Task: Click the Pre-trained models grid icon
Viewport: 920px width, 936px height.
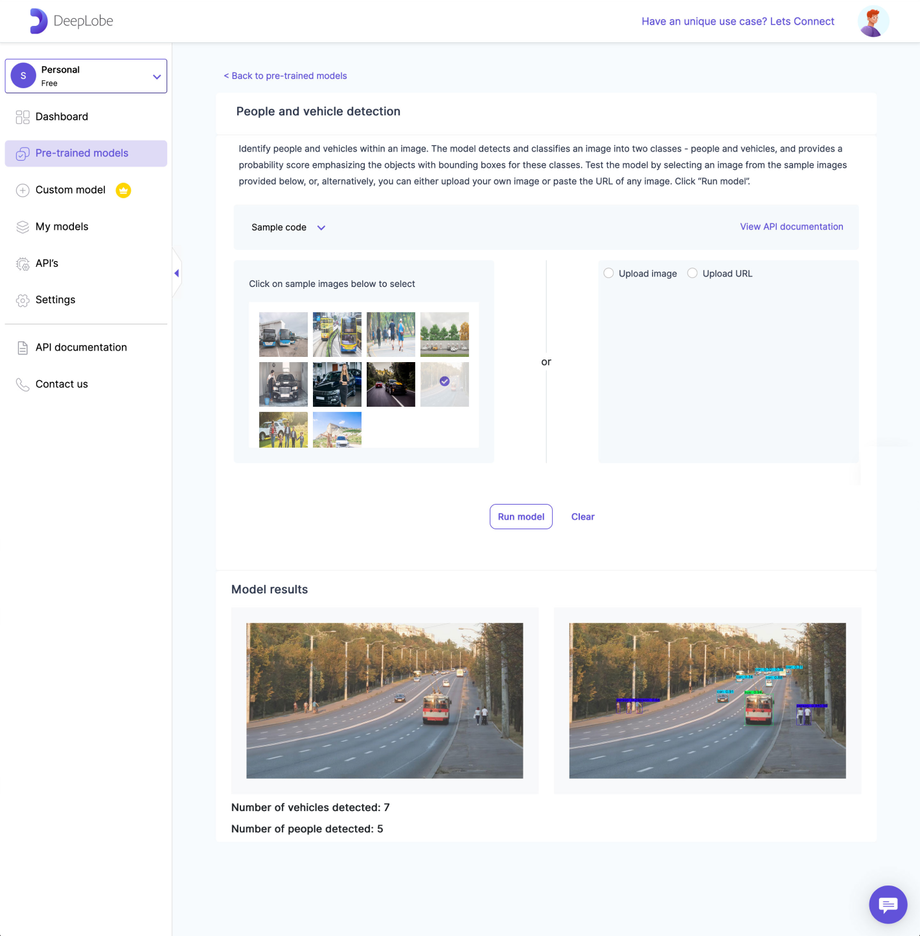Action: pos(21,152)
